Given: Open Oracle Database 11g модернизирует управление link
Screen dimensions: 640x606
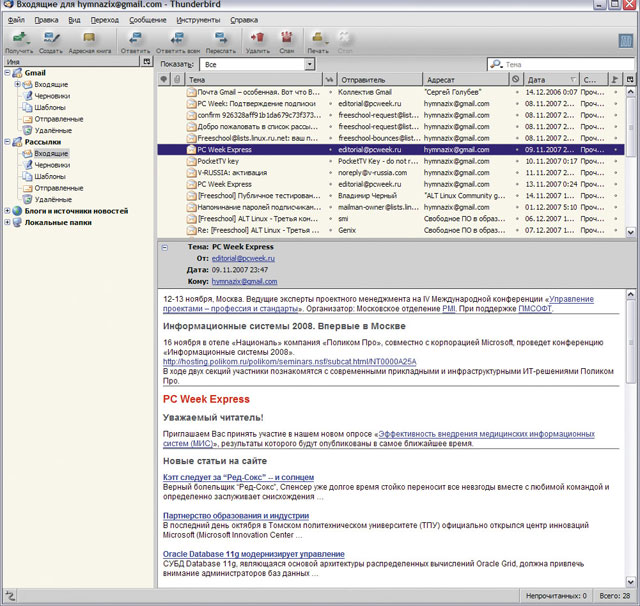Looking at the screenshot, I should pos(253,554).
